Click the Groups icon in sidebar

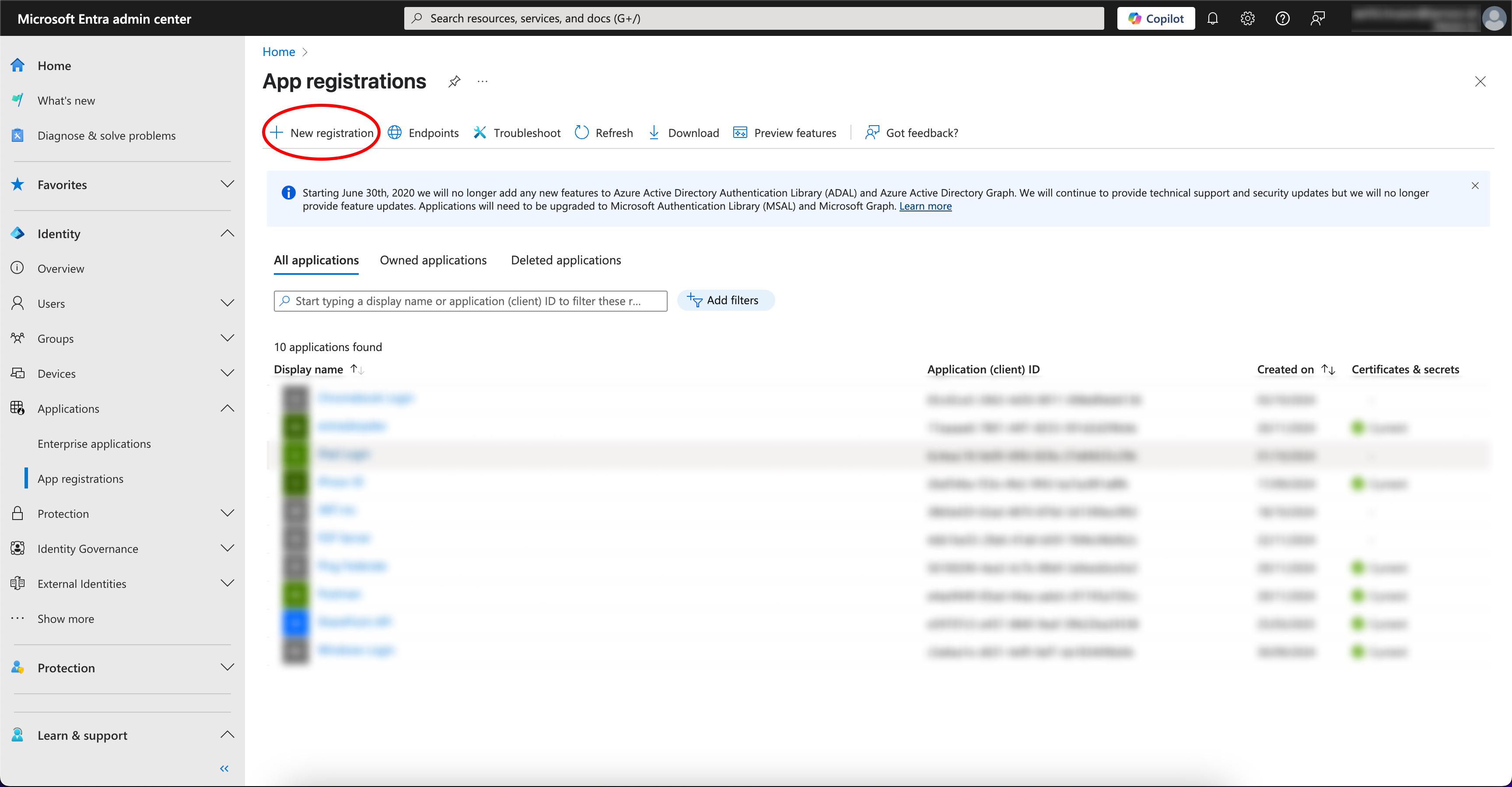point(17,338)
